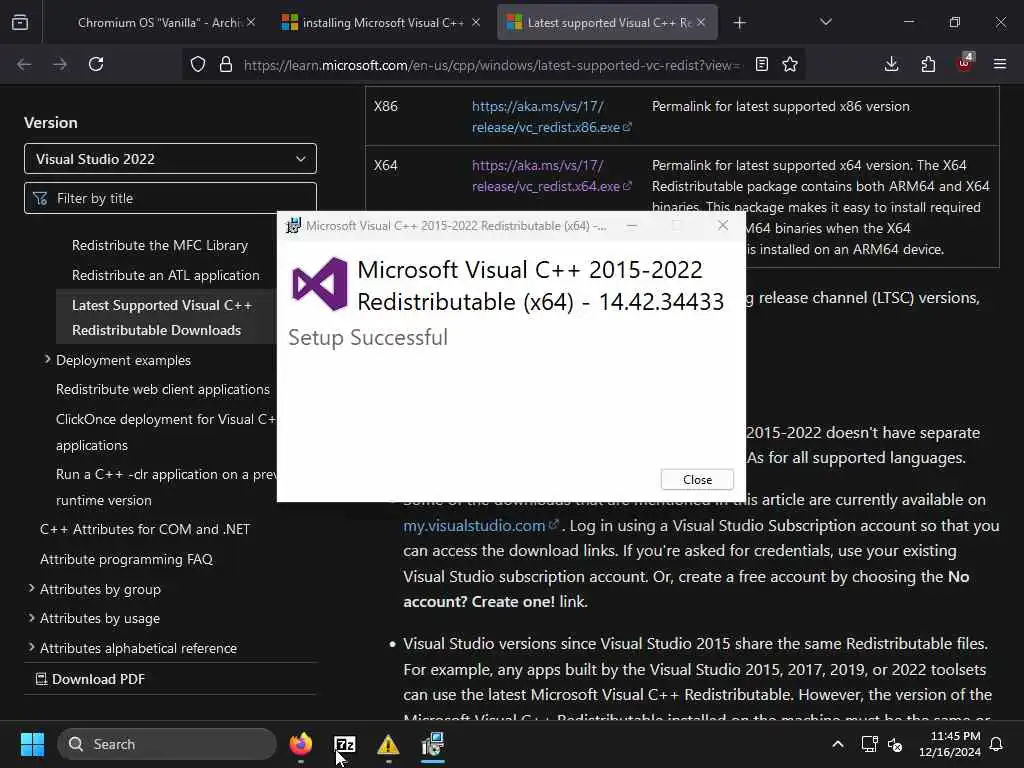Open Redistribute web client applications article
This screenshot has height=768, width=1024.
tap(163, 389)
